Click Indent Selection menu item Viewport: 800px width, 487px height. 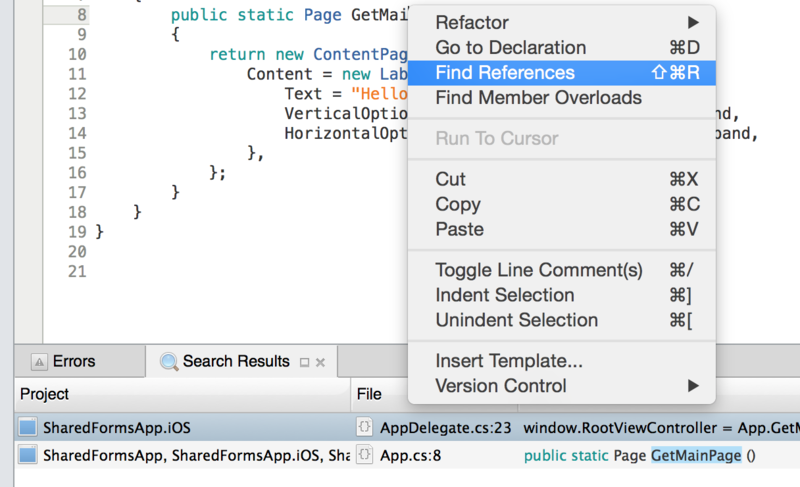tap(504, 296)
